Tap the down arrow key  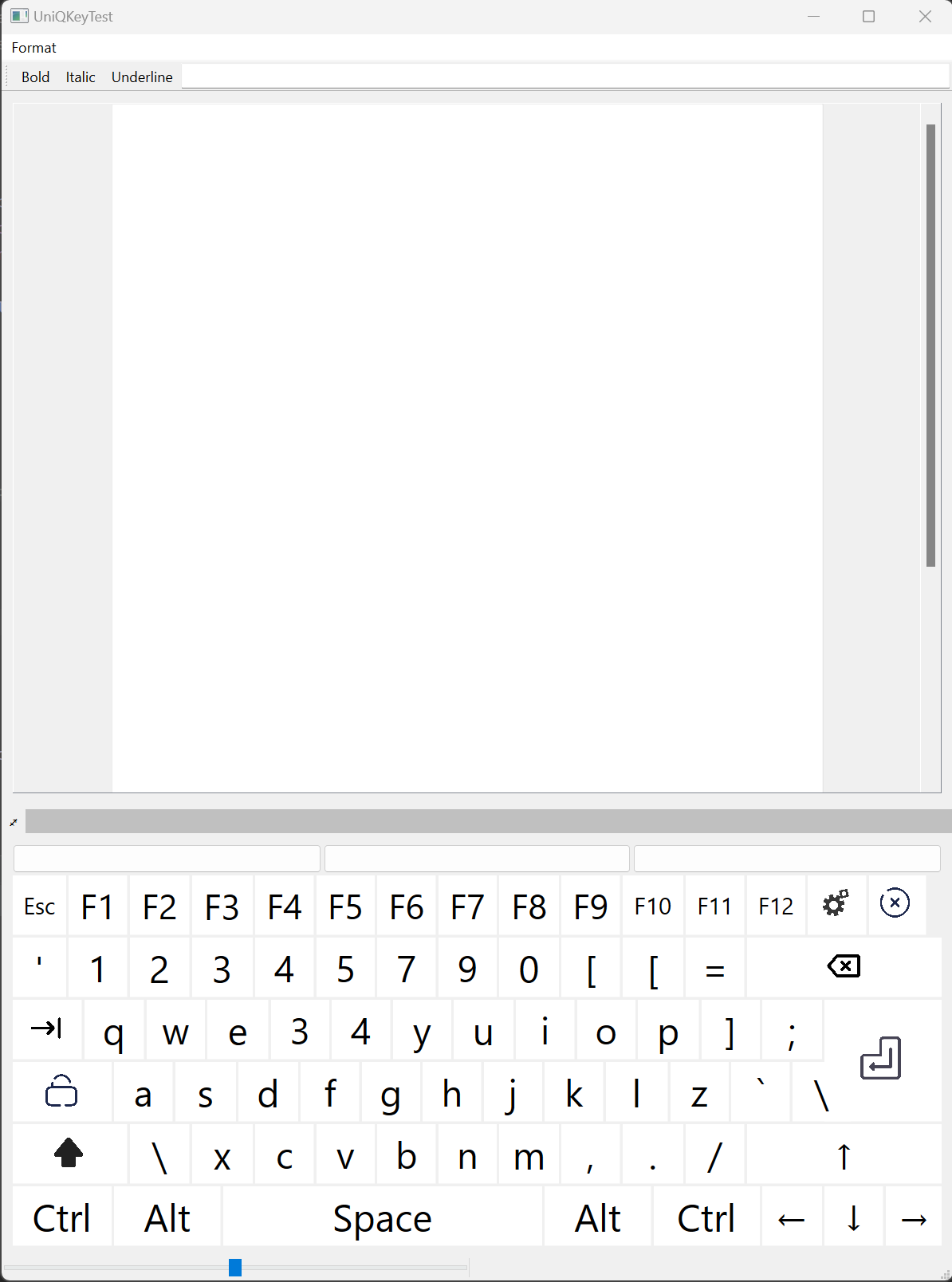click(854, 1217)
